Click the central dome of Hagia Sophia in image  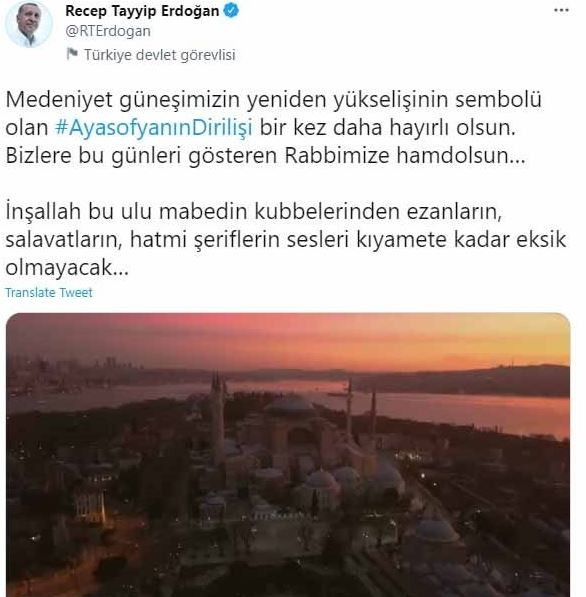coord(291,405)
